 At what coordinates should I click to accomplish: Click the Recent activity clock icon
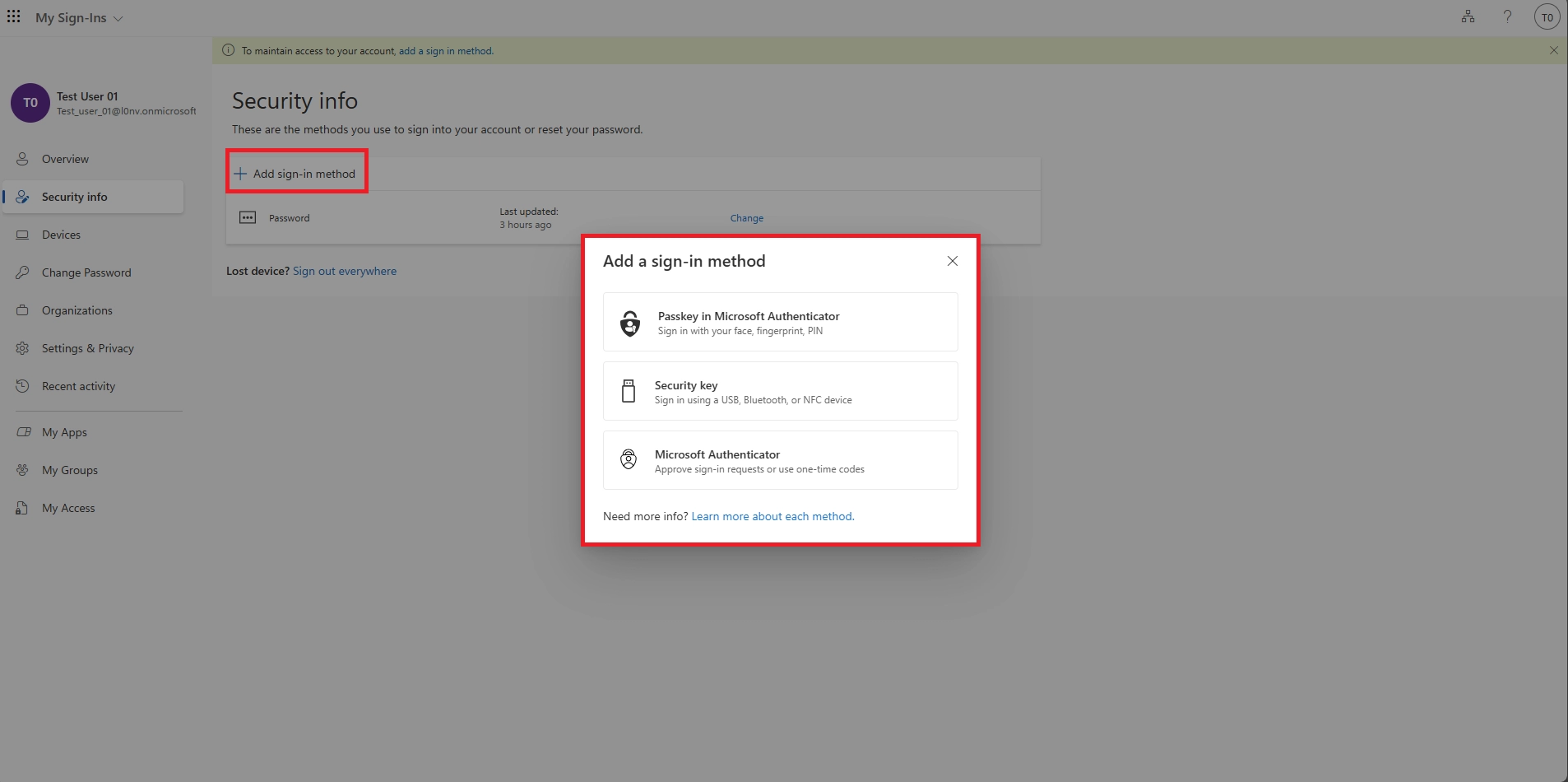click(23, 386)
